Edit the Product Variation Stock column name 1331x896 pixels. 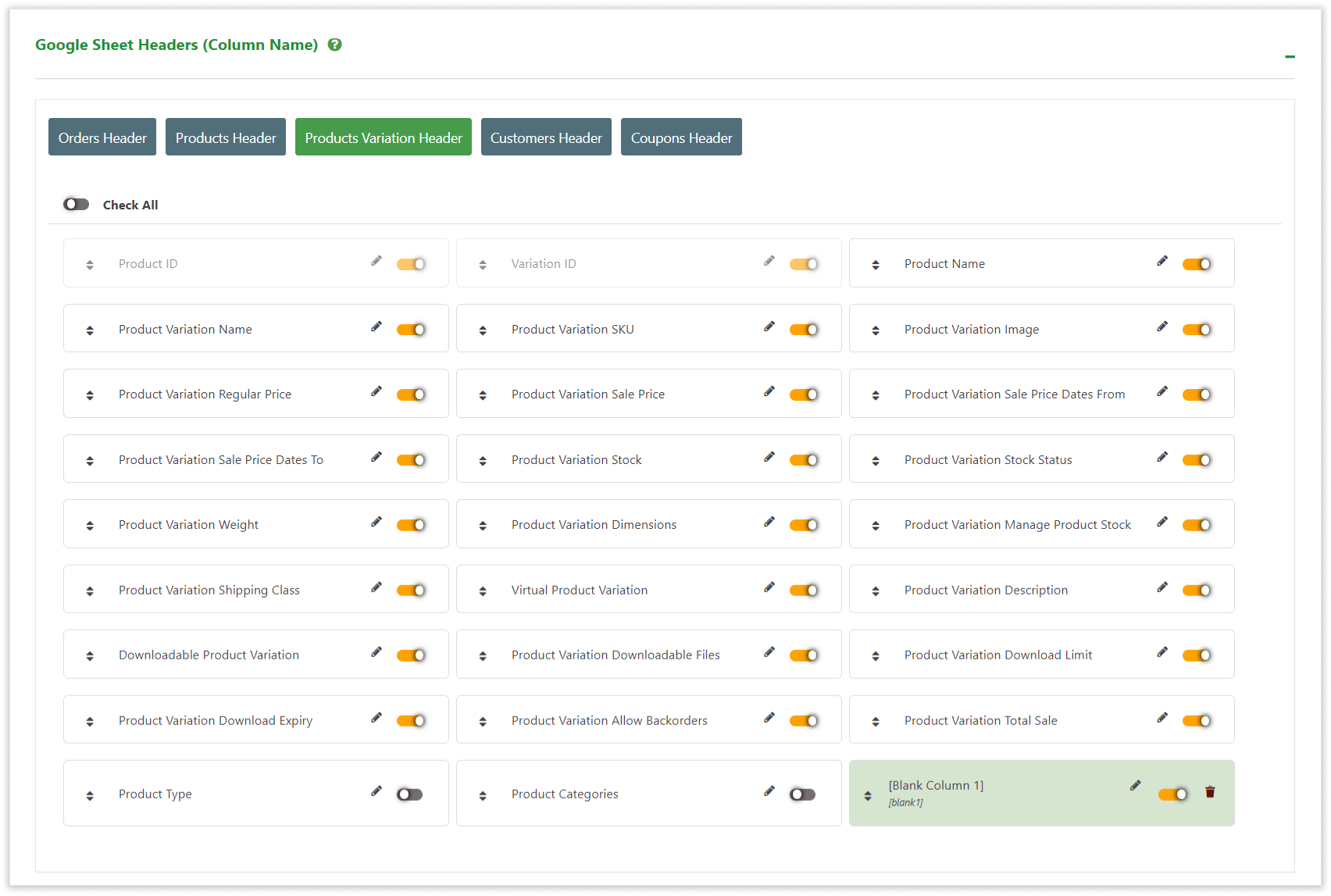click(769, 456)
